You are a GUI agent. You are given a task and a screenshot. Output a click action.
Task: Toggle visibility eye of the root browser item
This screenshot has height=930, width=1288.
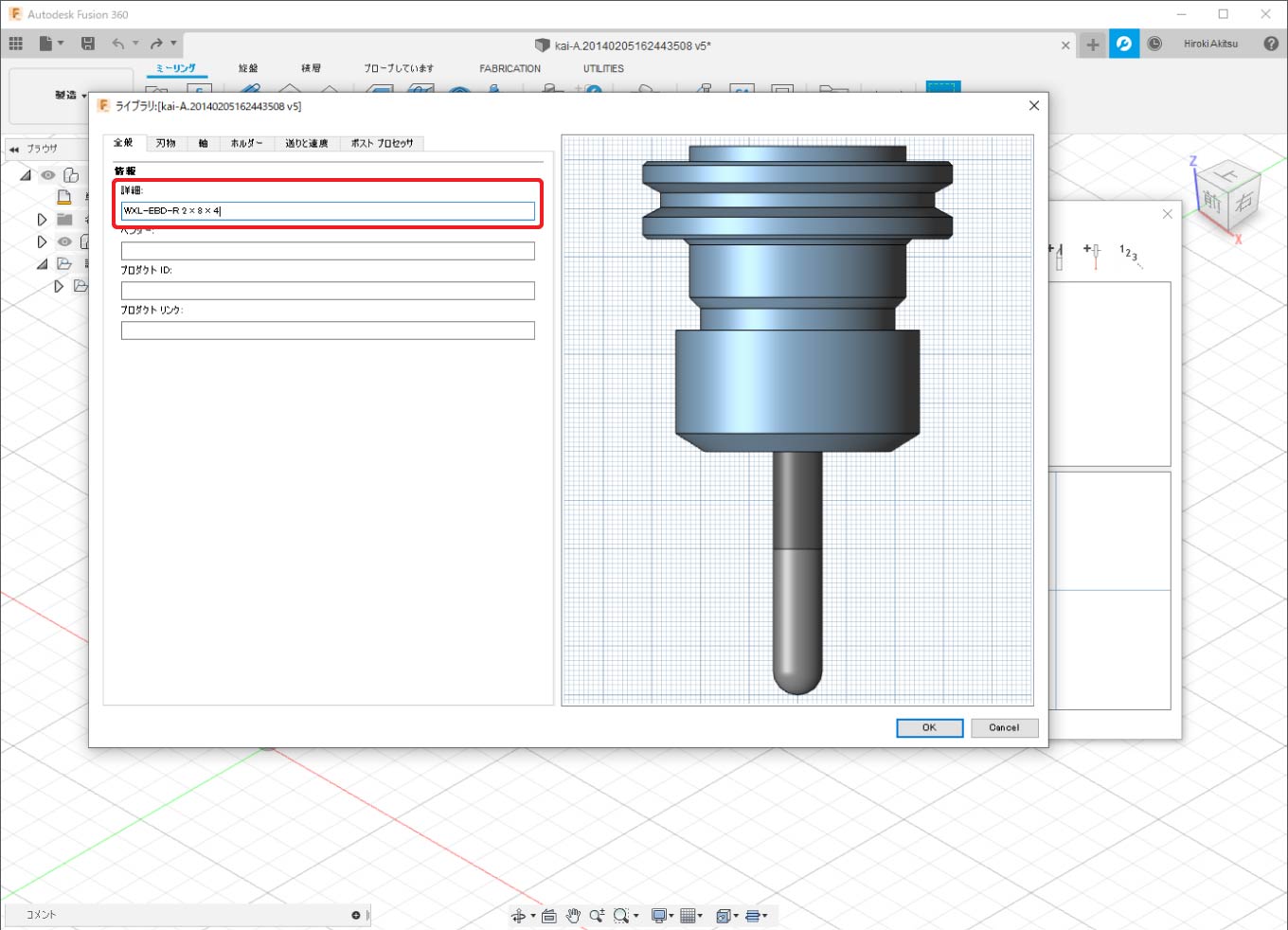pos(47,175)
